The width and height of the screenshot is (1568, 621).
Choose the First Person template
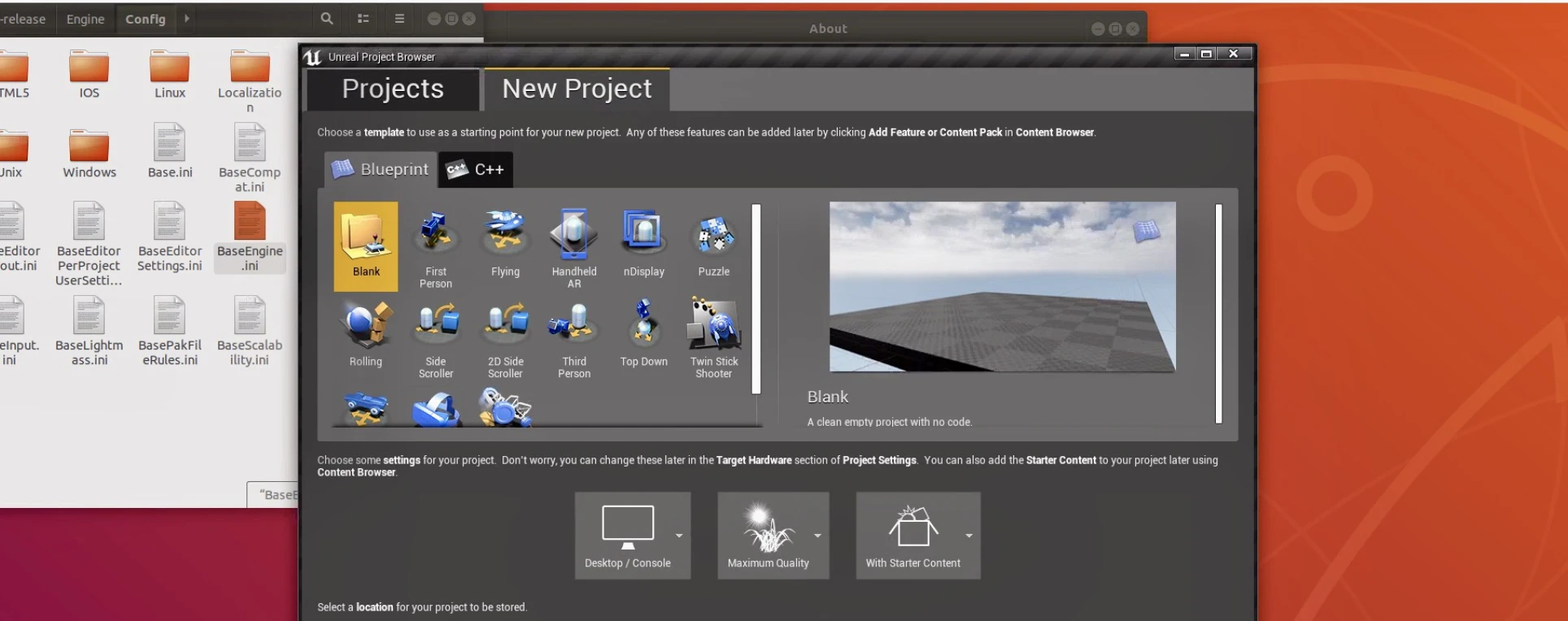[x=436, y=247]
